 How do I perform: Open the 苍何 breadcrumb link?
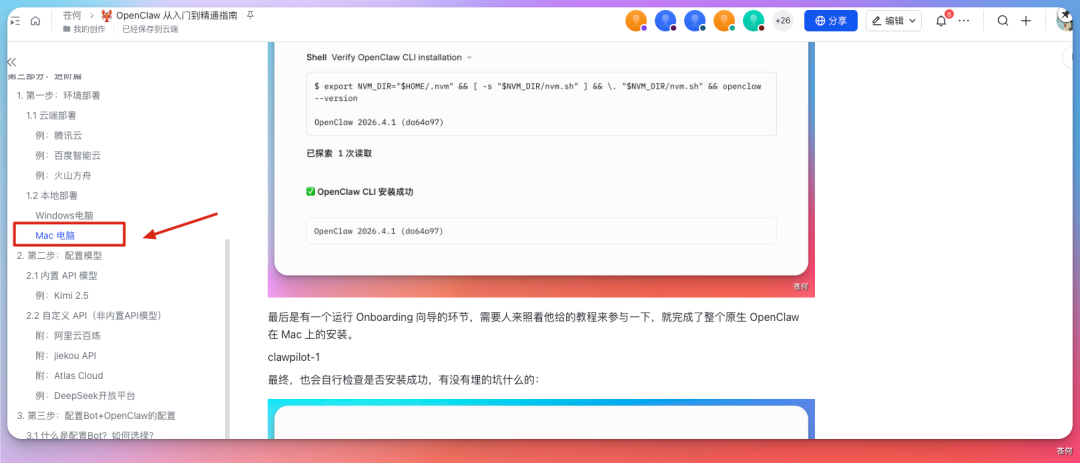[72, 15]
